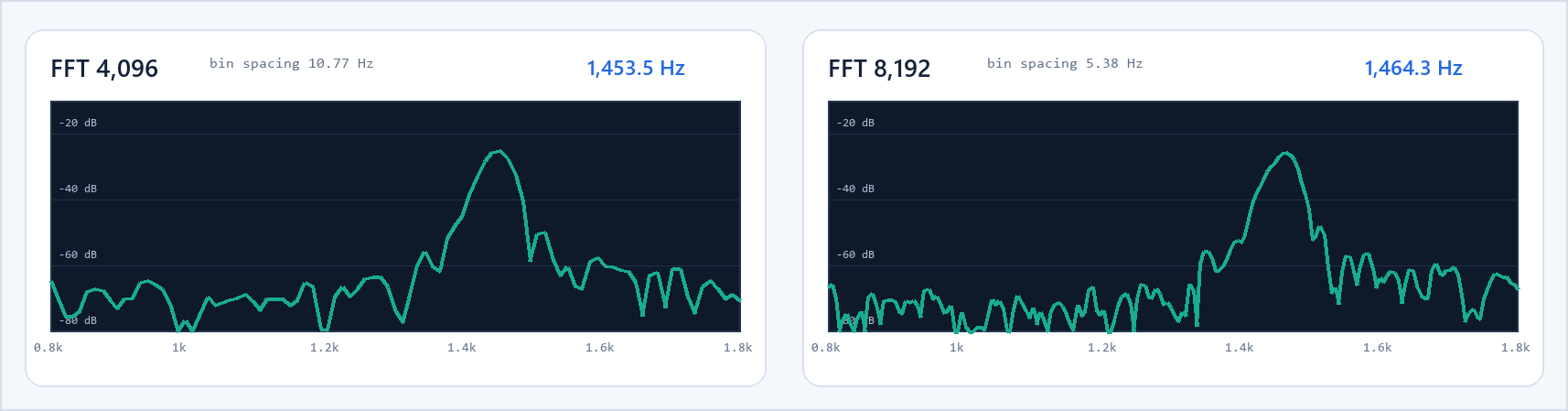Click the -40 dB label in FFT 8,192 chart
The height and width of the screenshot is (411, 1568).
tap(855, 189)
